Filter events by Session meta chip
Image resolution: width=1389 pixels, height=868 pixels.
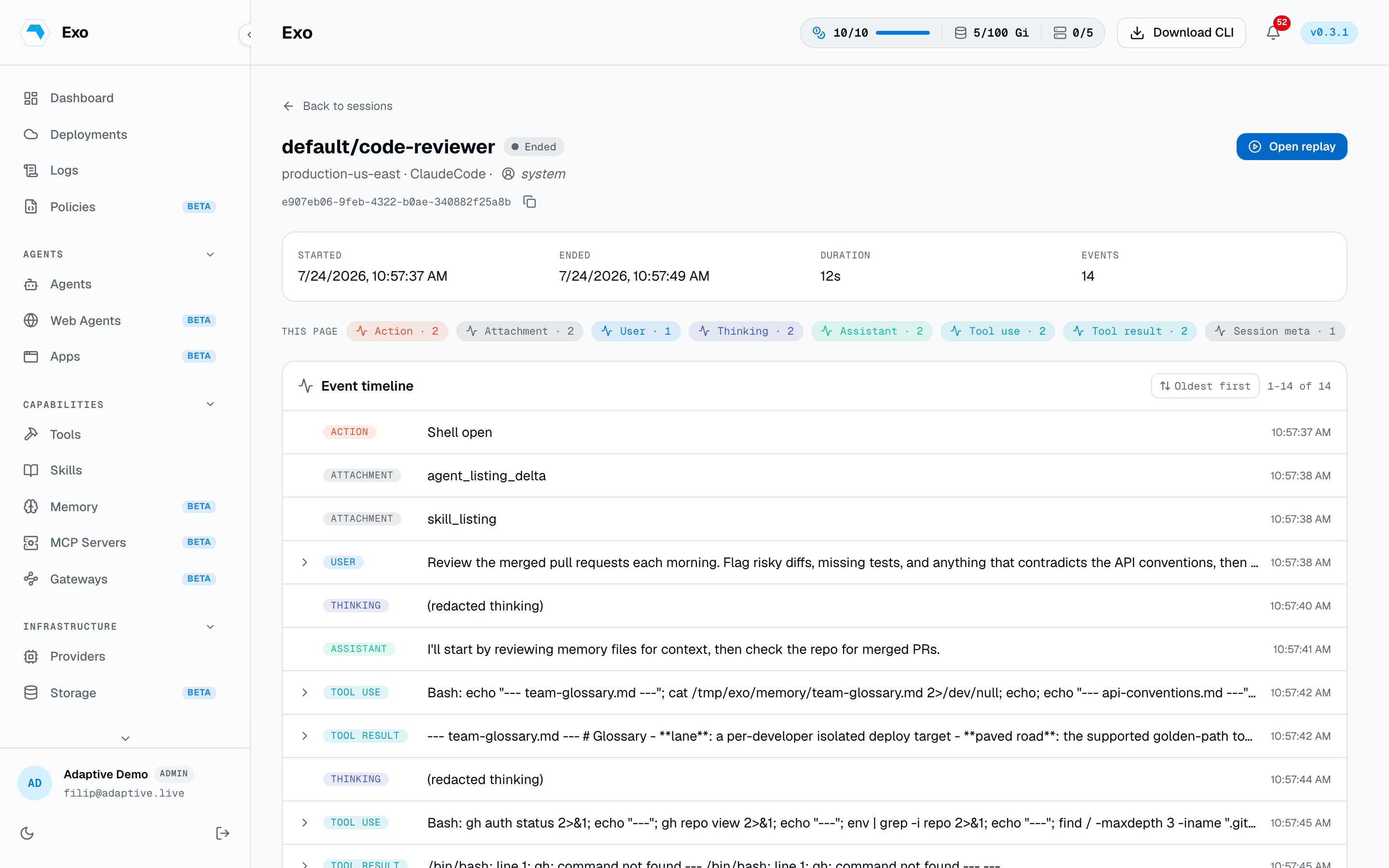[x=1275, y=331]
